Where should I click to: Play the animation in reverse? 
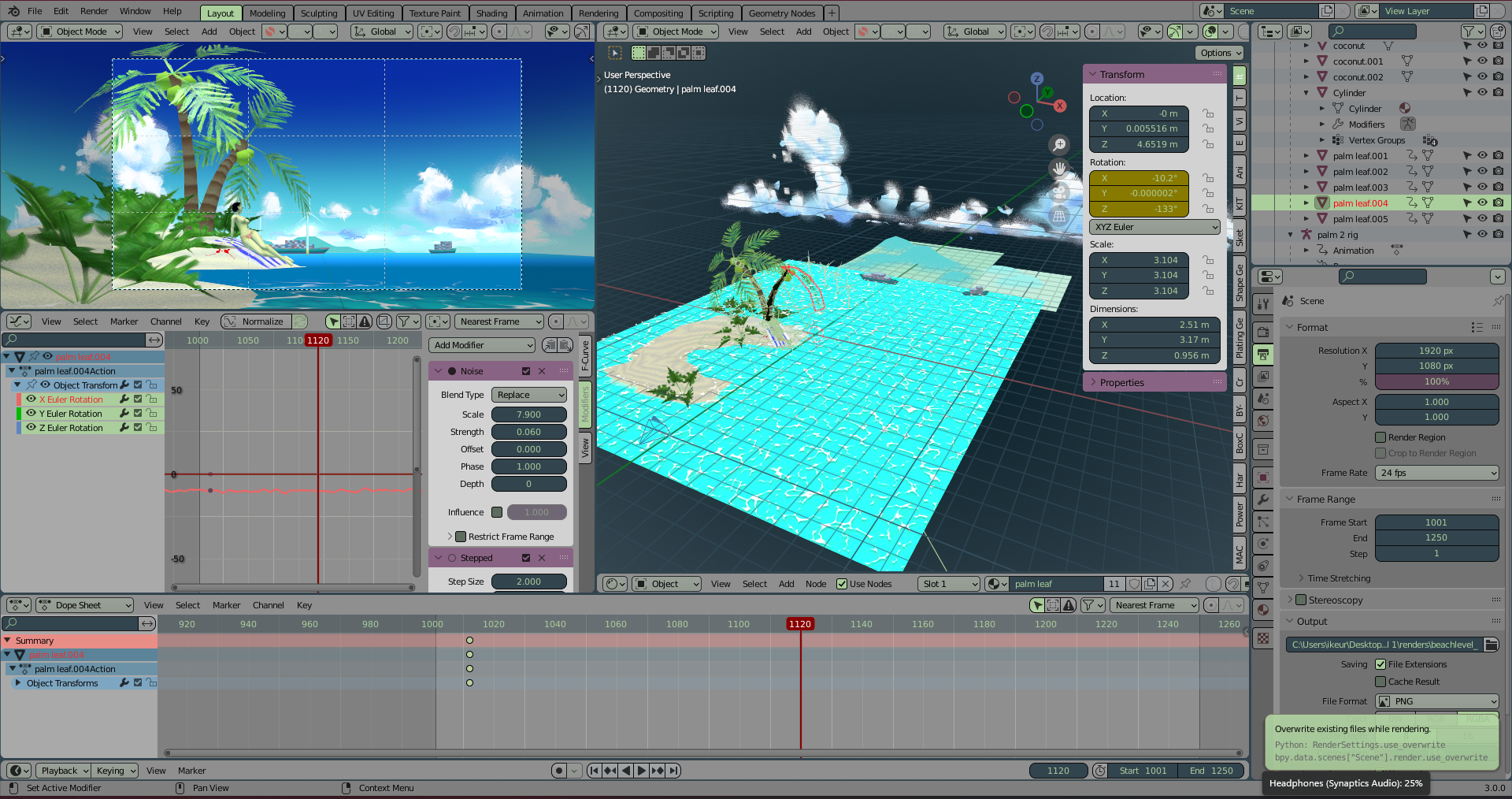click(625, 771)
